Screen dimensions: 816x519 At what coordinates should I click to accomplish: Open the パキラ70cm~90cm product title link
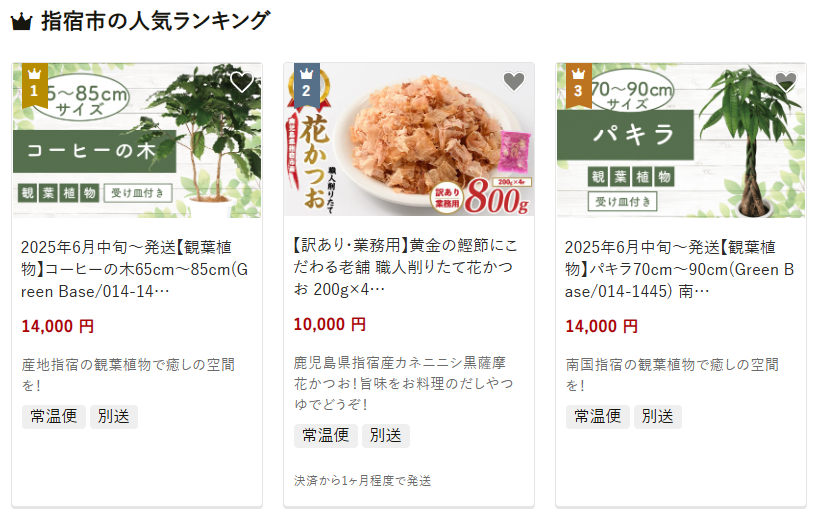click(x=679, y=269)
